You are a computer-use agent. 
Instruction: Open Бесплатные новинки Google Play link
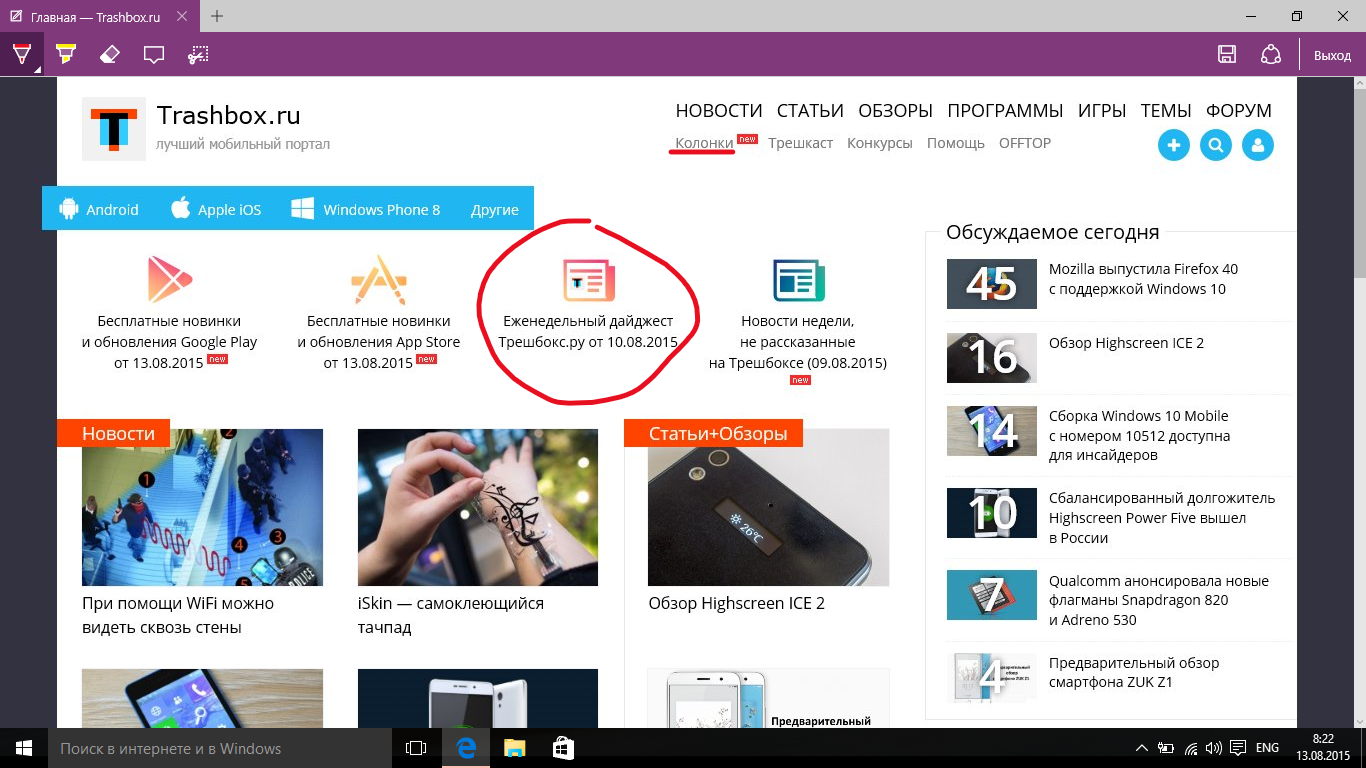(x=169, y=342)
